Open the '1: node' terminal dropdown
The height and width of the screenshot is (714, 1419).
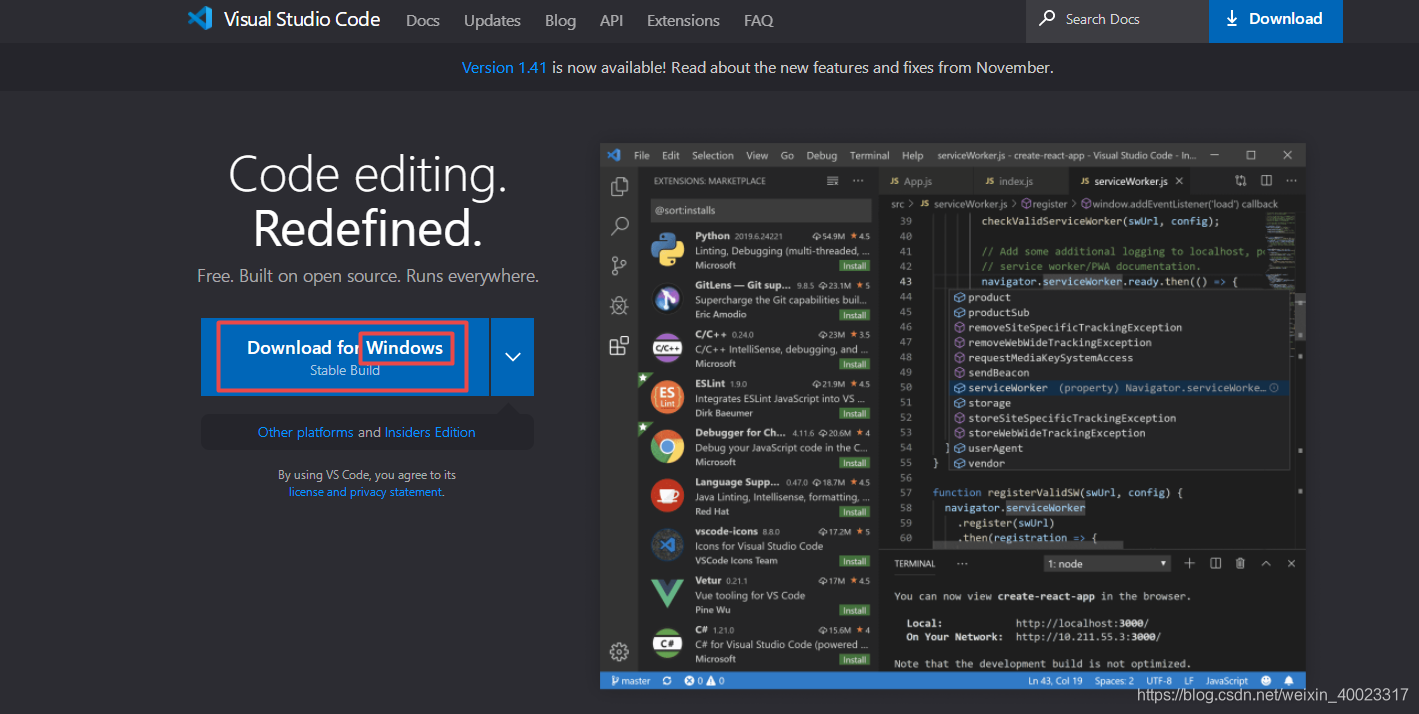pos(1106,564)
